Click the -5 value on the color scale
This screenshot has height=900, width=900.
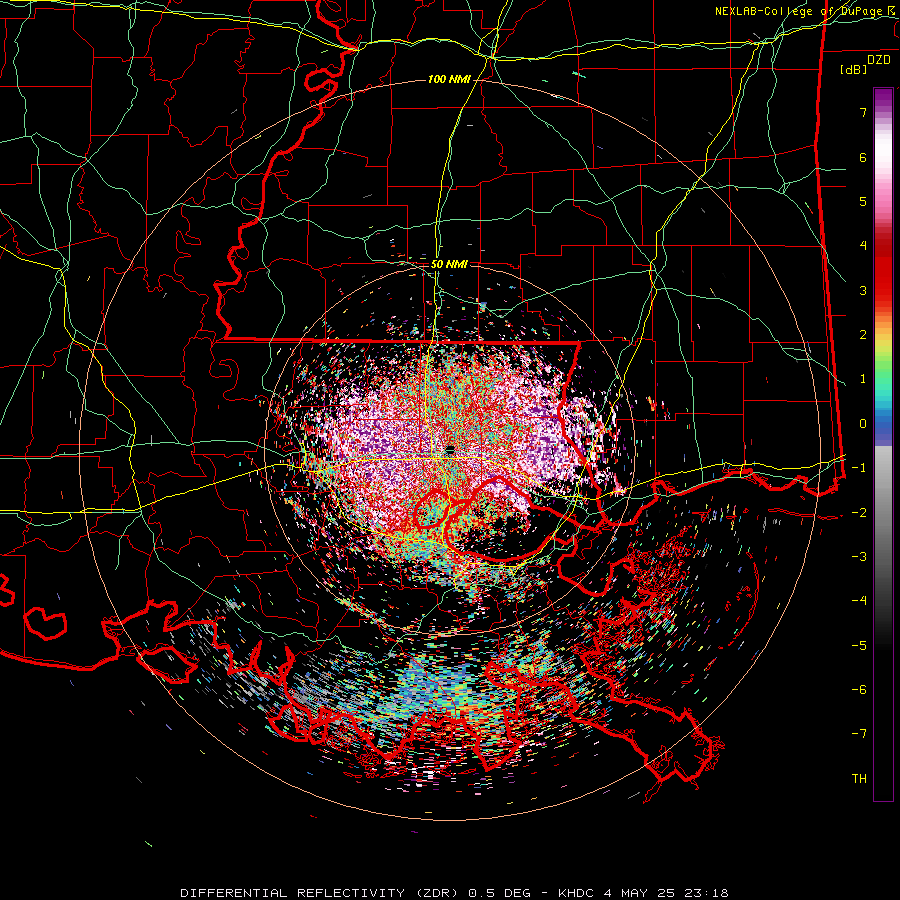(x=859, y=646)
